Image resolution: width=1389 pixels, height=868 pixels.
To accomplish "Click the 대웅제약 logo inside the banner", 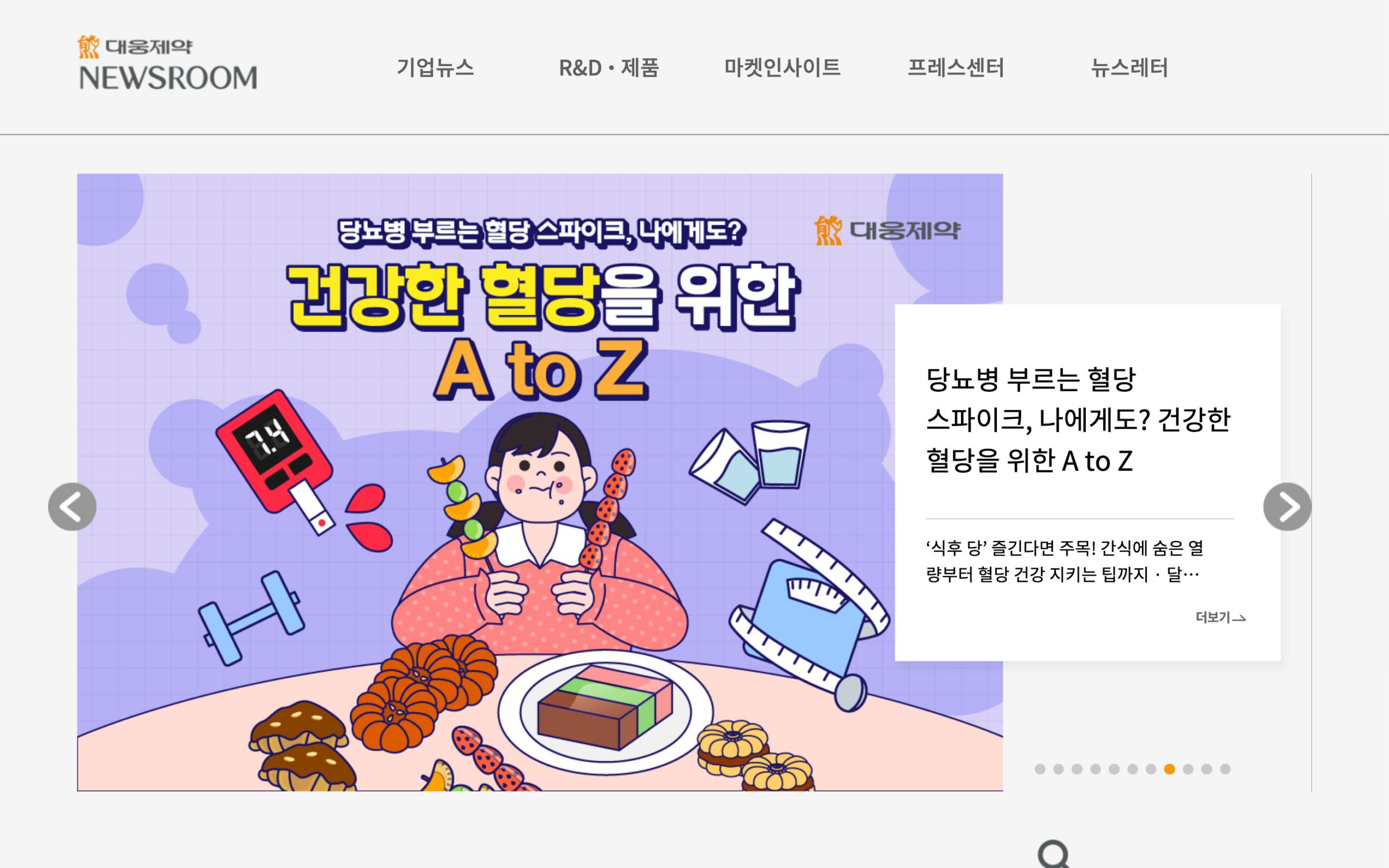I will point(887,230).
